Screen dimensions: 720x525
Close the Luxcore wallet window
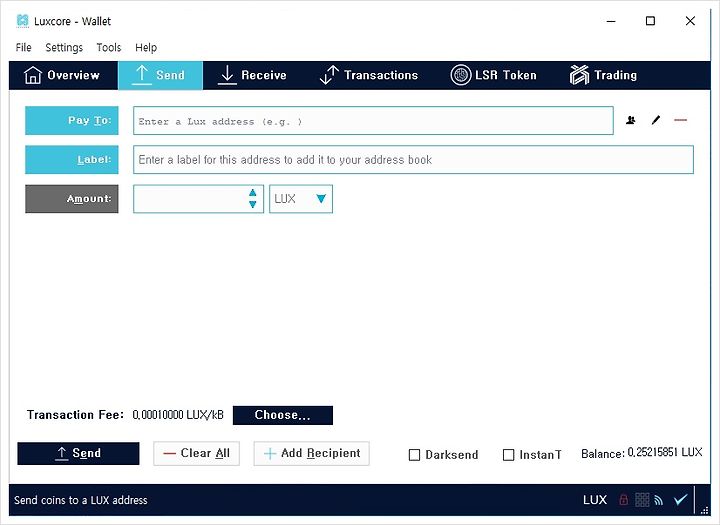tap(690, 21)
